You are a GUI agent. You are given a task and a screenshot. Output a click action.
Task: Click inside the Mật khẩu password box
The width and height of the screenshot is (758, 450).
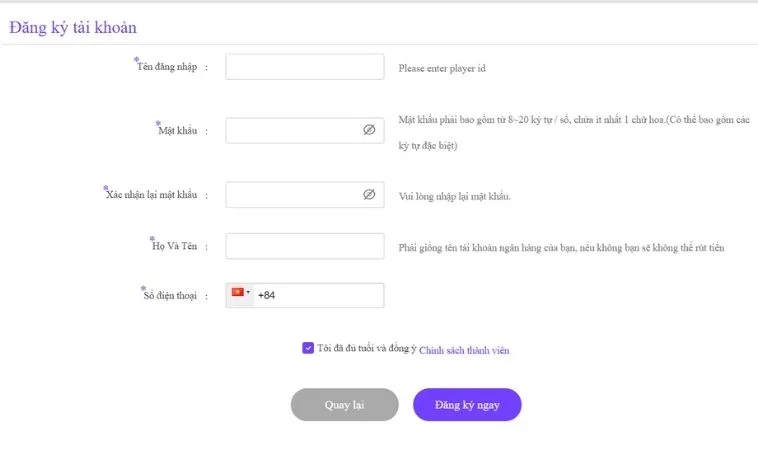point(293,131)
